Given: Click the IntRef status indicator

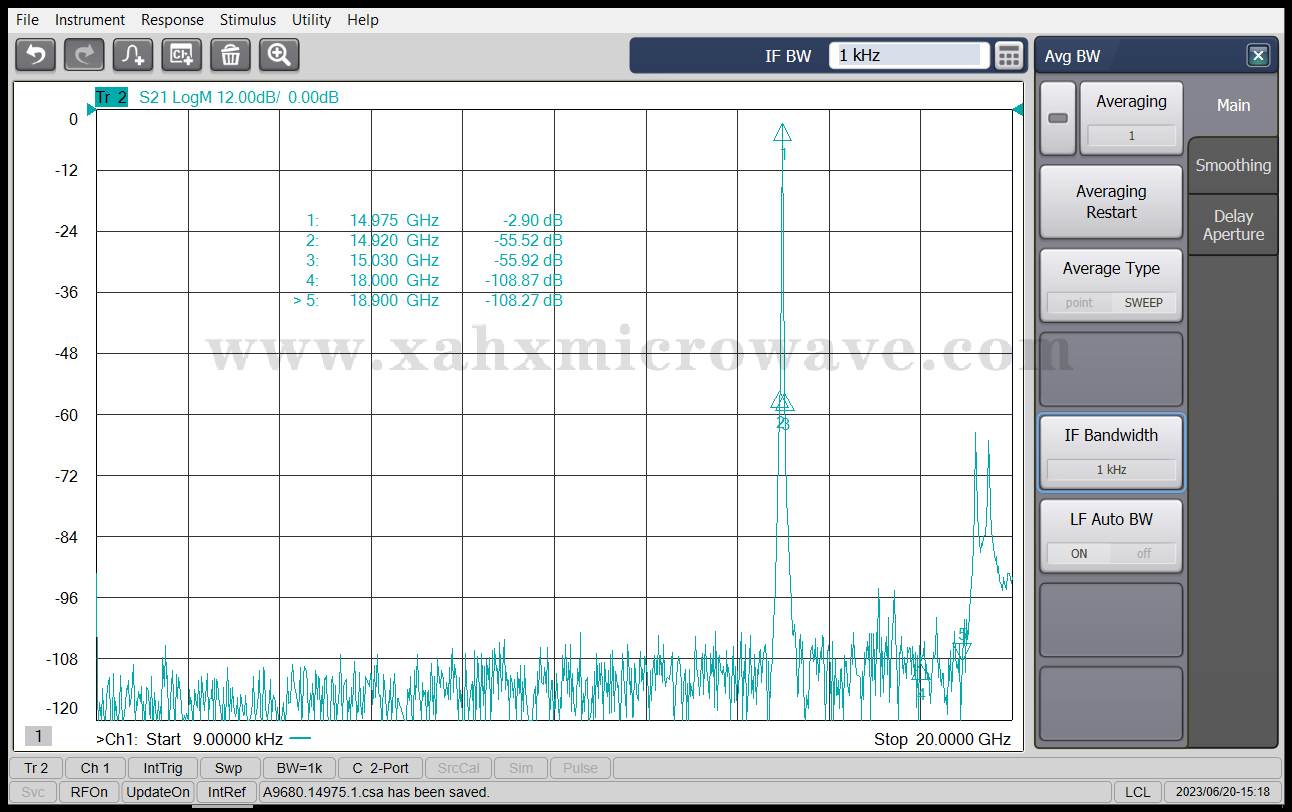Looking at the screenshot, I should point(227,792).
